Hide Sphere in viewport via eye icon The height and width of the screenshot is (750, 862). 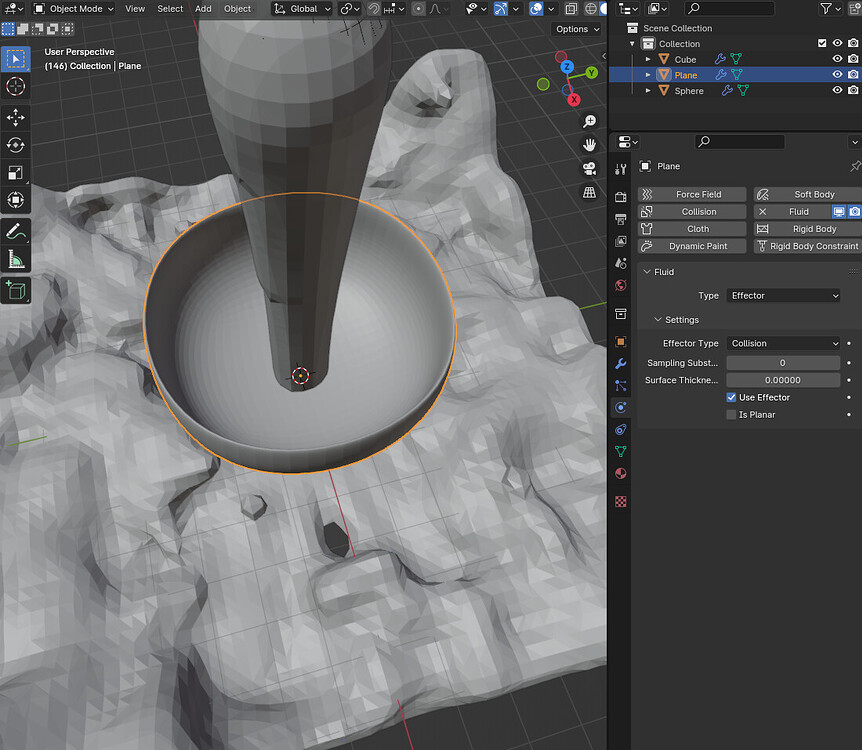click(x=837, y=90)
